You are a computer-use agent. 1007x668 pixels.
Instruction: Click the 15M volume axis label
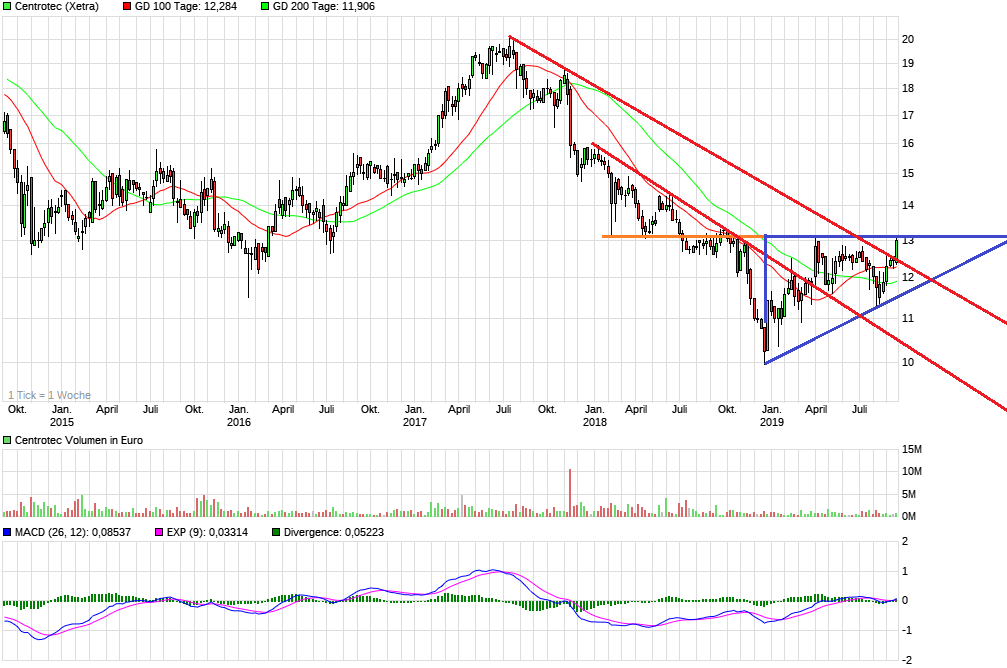click(x=913, y=447)
